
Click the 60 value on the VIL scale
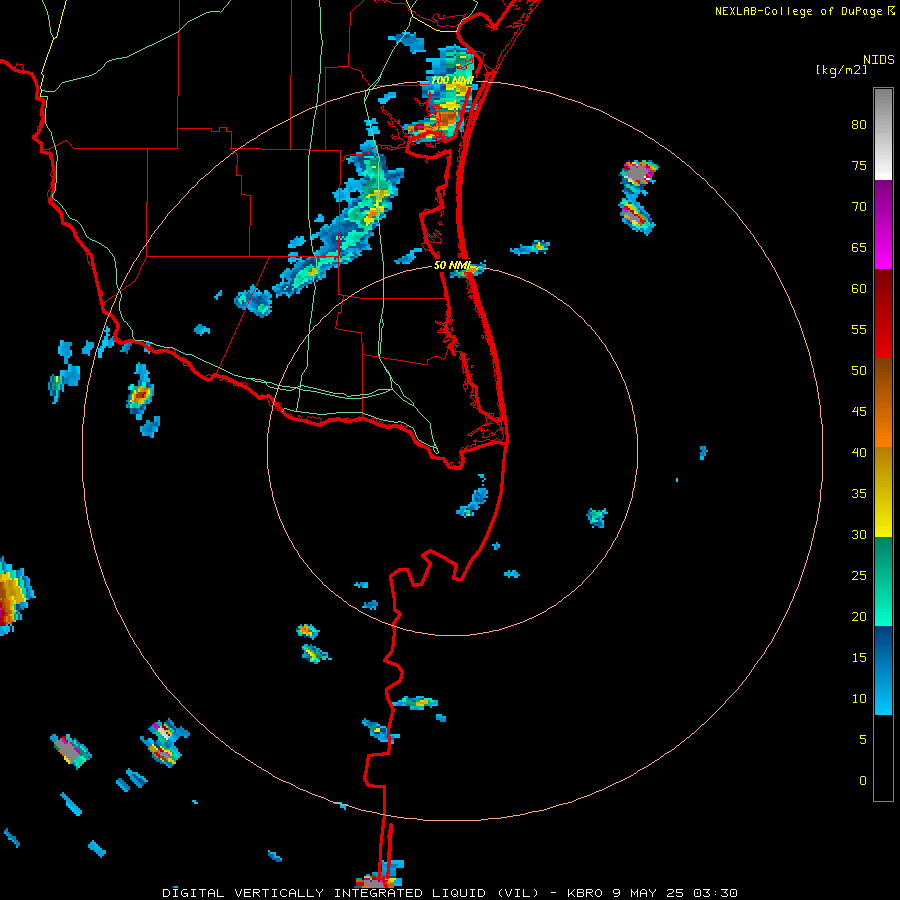(x=859, y=289)
